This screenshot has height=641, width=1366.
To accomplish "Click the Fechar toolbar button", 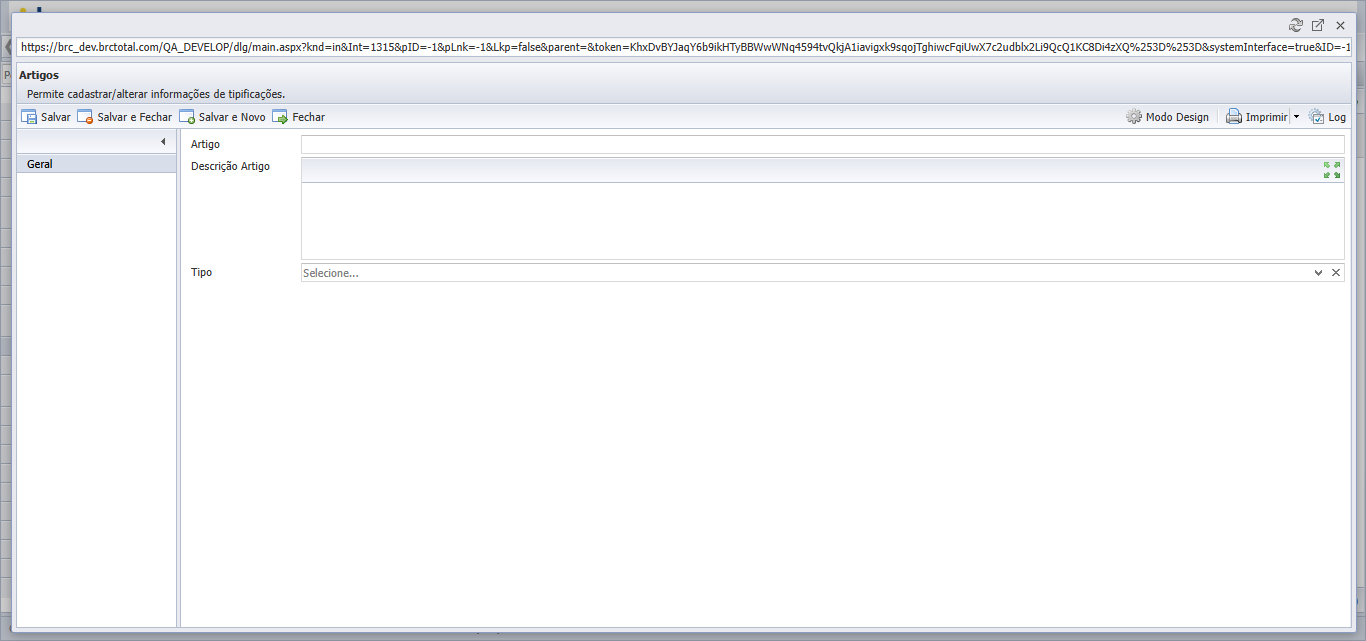I will 299,117.
